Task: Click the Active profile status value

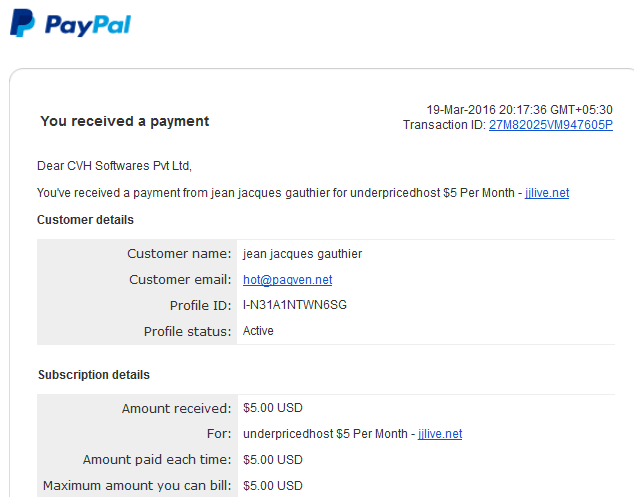Action: click(258, 331)
